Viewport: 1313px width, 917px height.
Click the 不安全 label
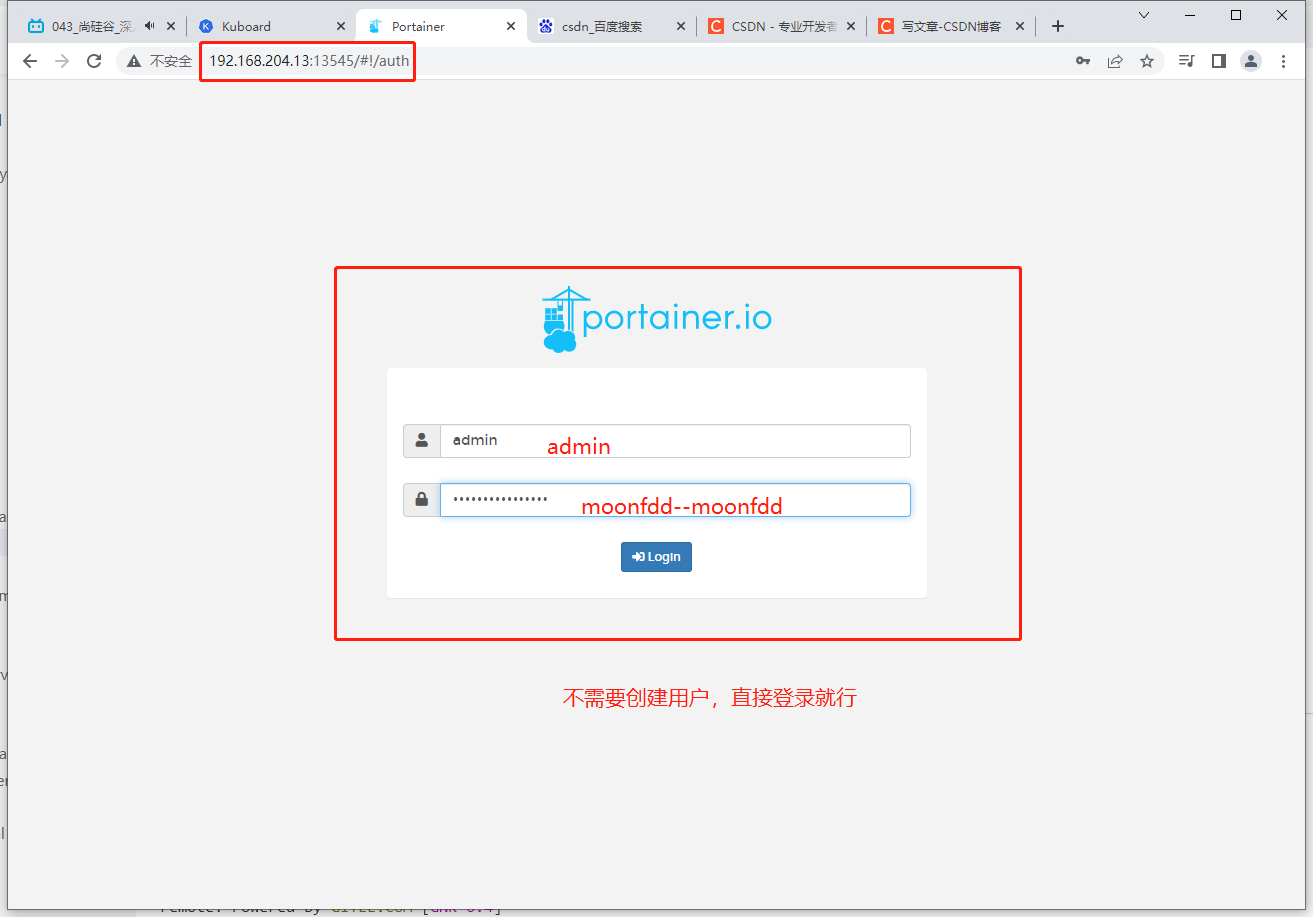170,61
